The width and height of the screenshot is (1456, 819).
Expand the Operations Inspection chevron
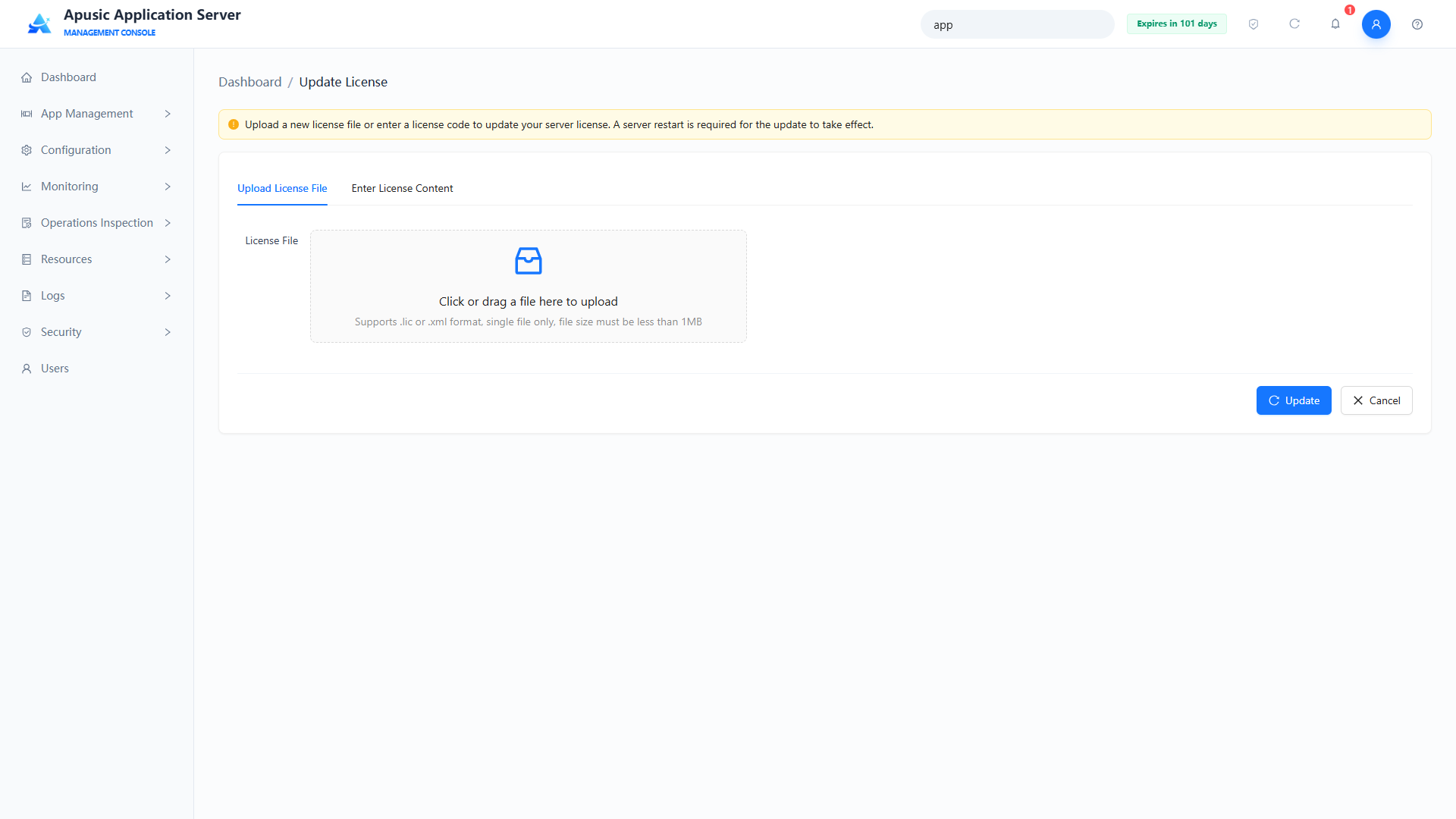tap(168, 223)
